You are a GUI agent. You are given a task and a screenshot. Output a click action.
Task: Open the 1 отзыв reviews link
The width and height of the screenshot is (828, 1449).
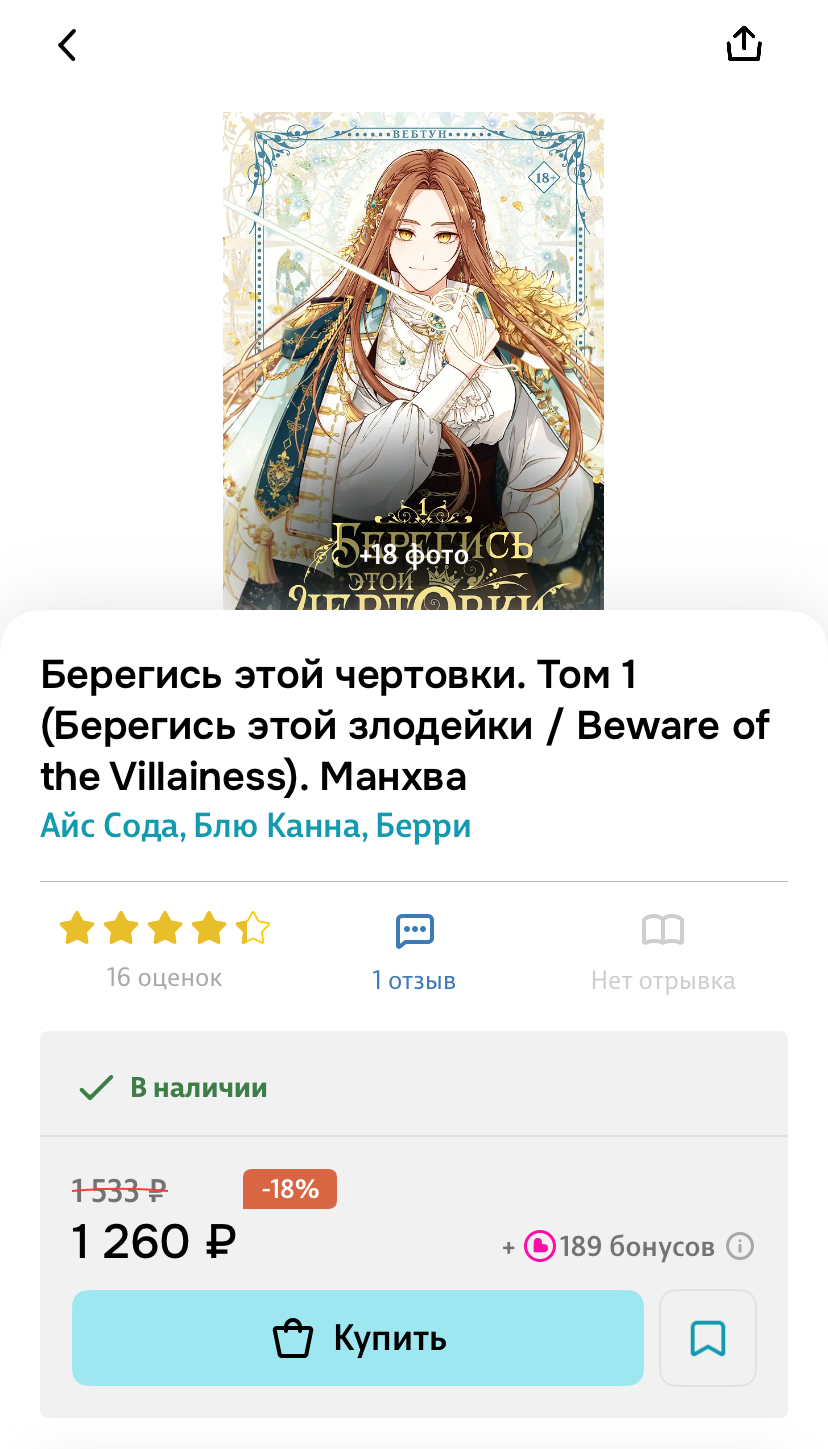coord(414,980)
